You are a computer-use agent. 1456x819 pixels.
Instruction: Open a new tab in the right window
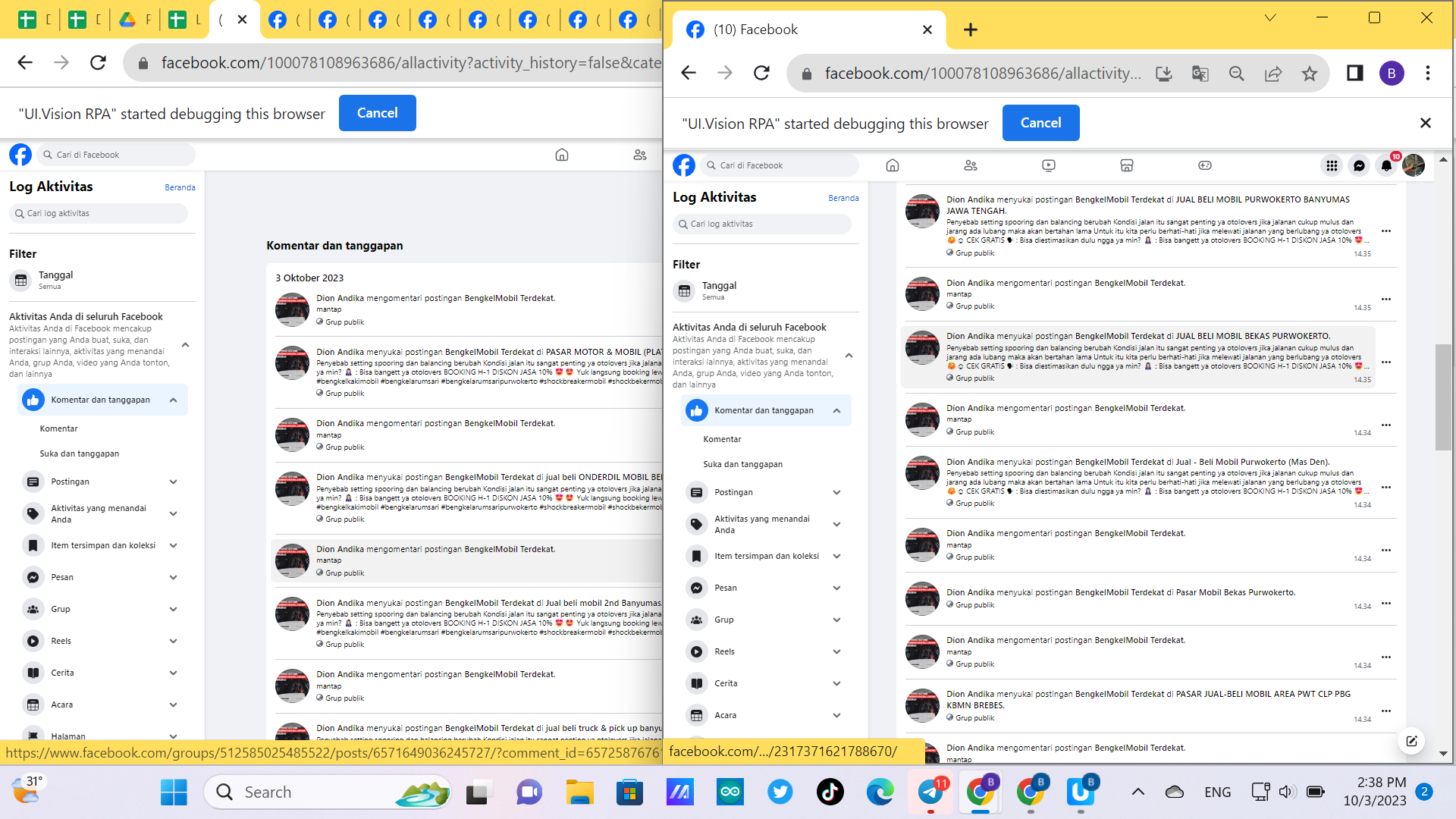coord(971,30)
